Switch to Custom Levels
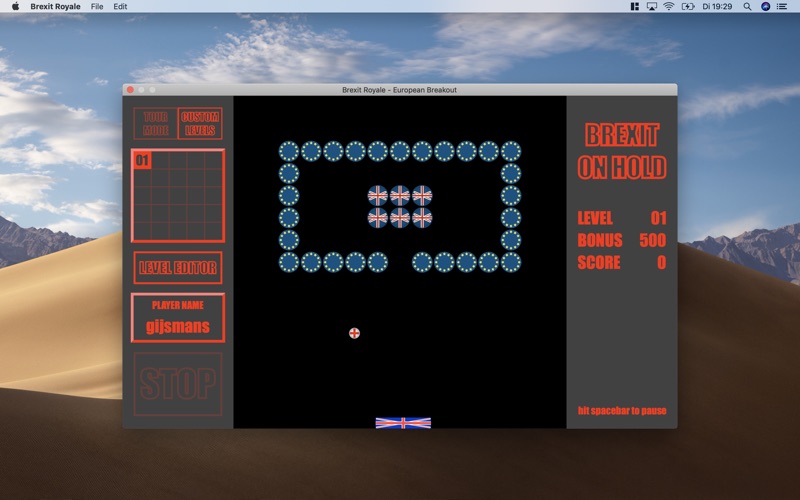This screenshot has width=800, height=500. click(200, 123)
